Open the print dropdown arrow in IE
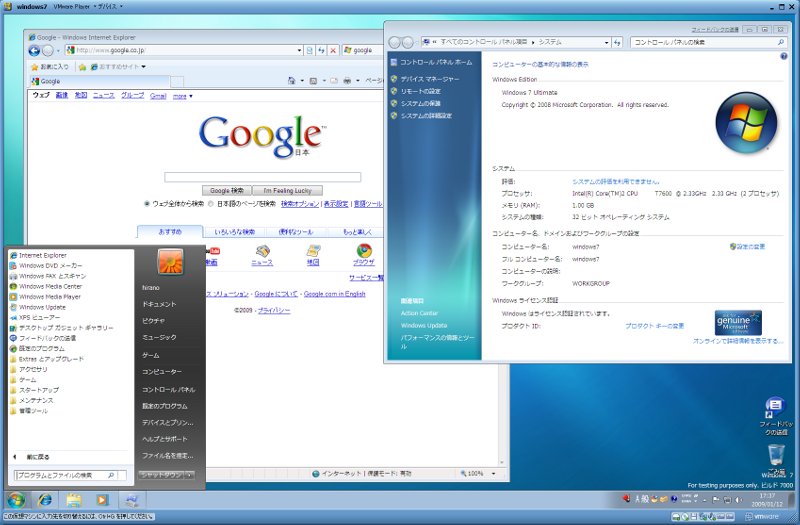The height and width of the screenshot is (525, 800). pyautogui.click(x=358, y=81)
